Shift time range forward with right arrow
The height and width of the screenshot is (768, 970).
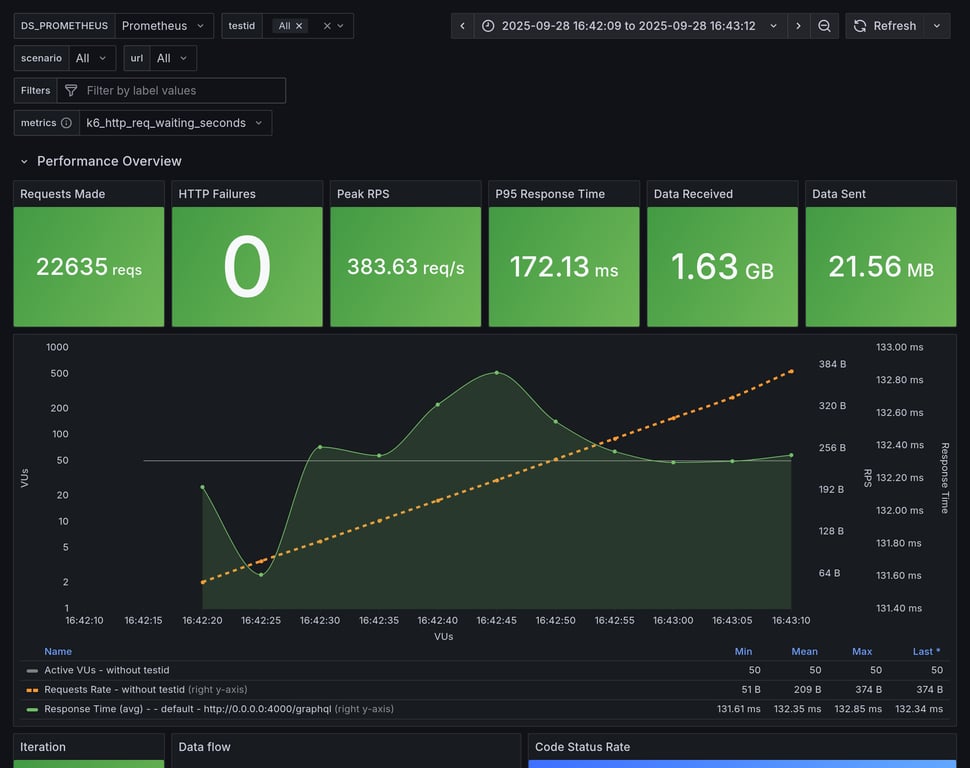798,26
